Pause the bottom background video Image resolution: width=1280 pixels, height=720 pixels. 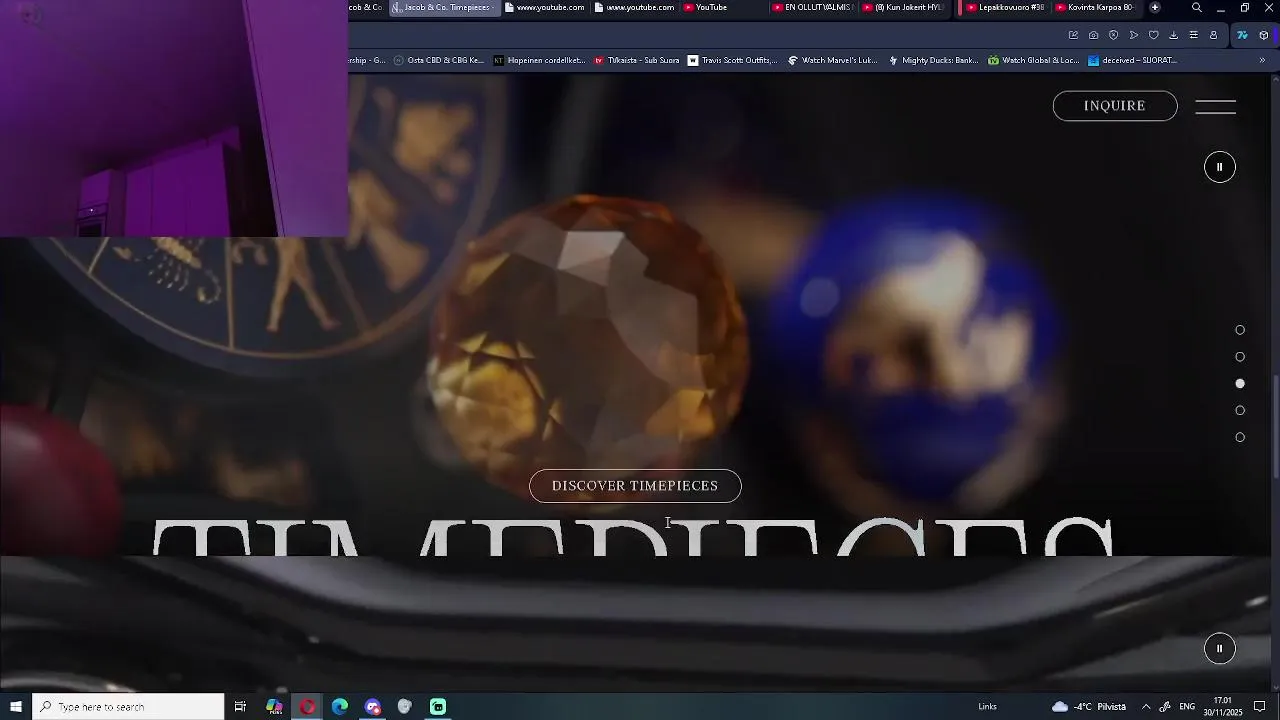1220,648
